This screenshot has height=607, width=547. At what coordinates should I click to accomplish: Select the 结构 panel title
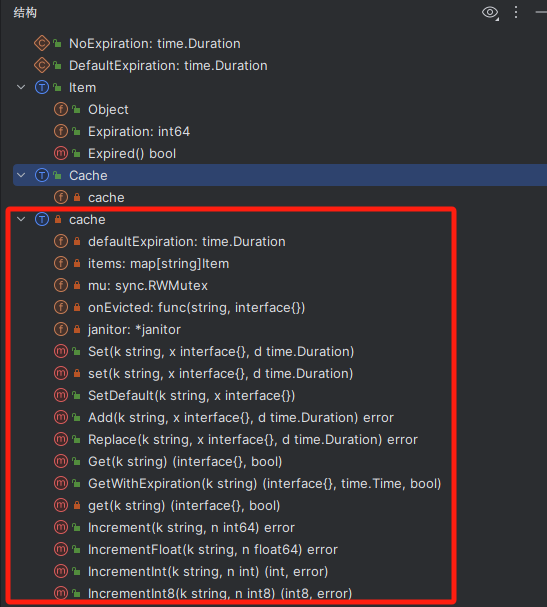(x=25, y=13)
